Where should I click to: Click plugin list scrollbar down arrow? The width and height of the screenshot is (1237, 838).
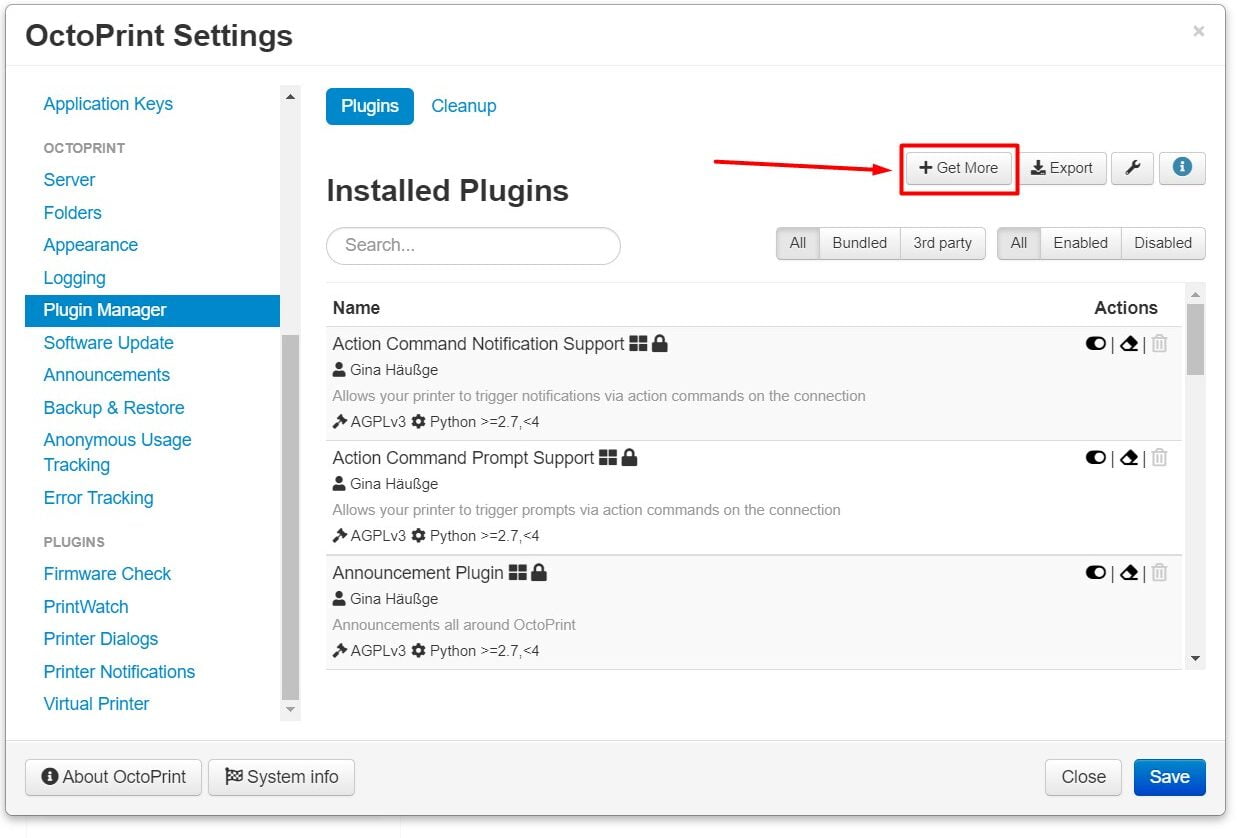pos(1195,659)
